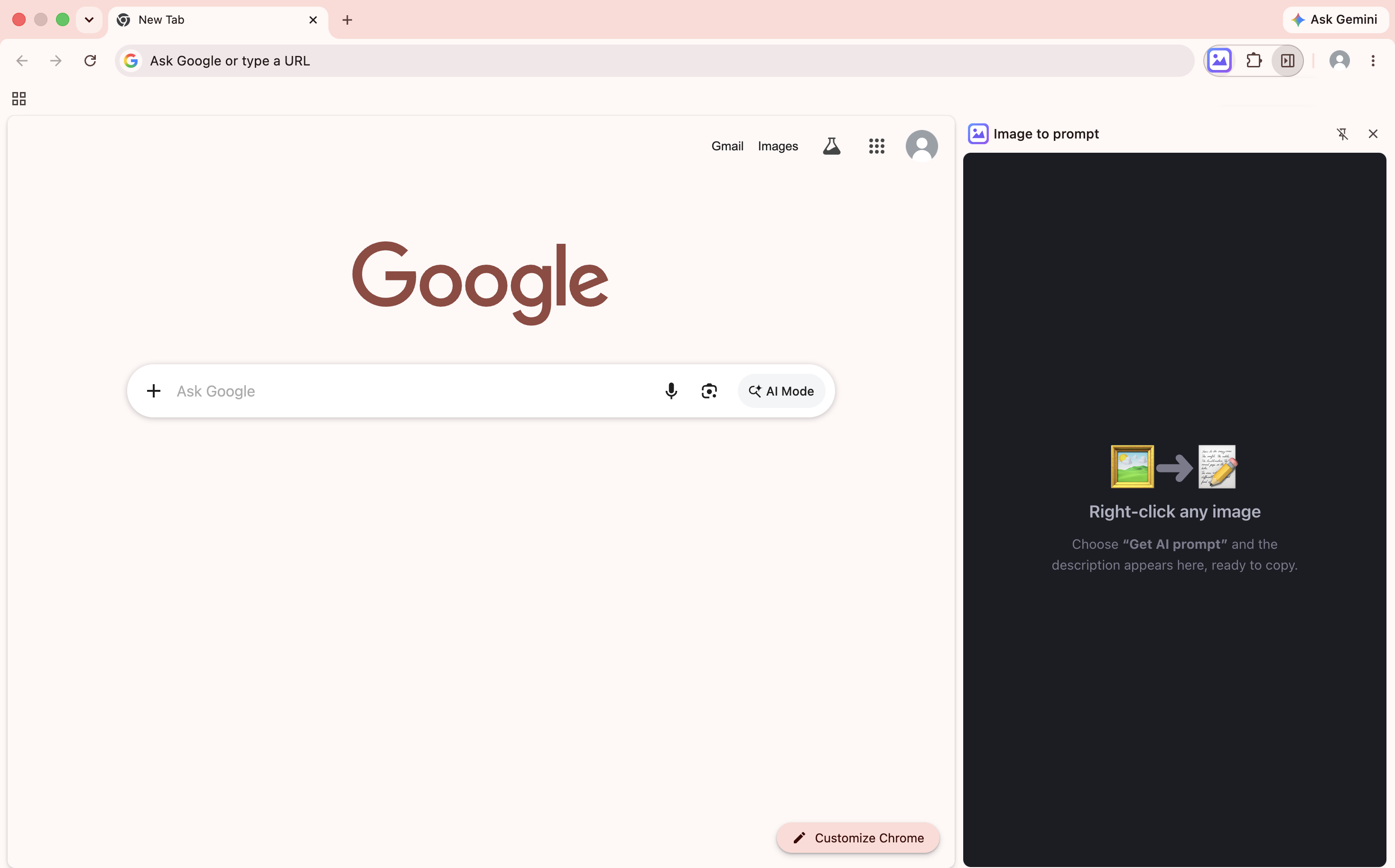1395x868 pixels.
Task: Open the Gmail link
Action: coord(727,146)
